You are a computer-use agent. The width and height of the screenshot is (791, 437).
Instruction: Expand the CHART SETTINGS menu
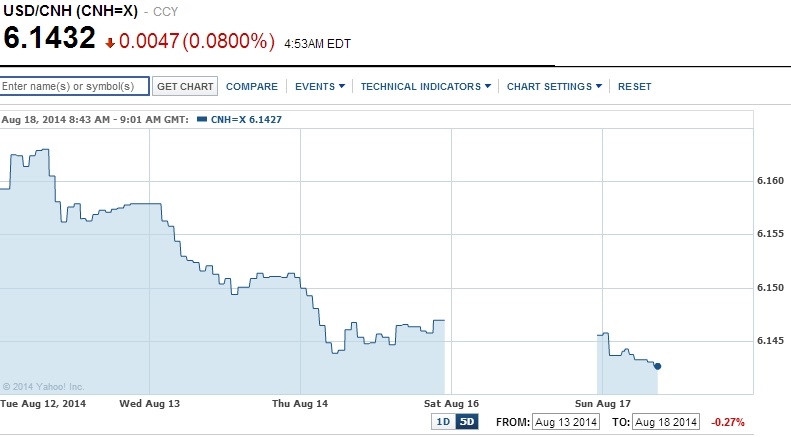(x=554, y=87)
